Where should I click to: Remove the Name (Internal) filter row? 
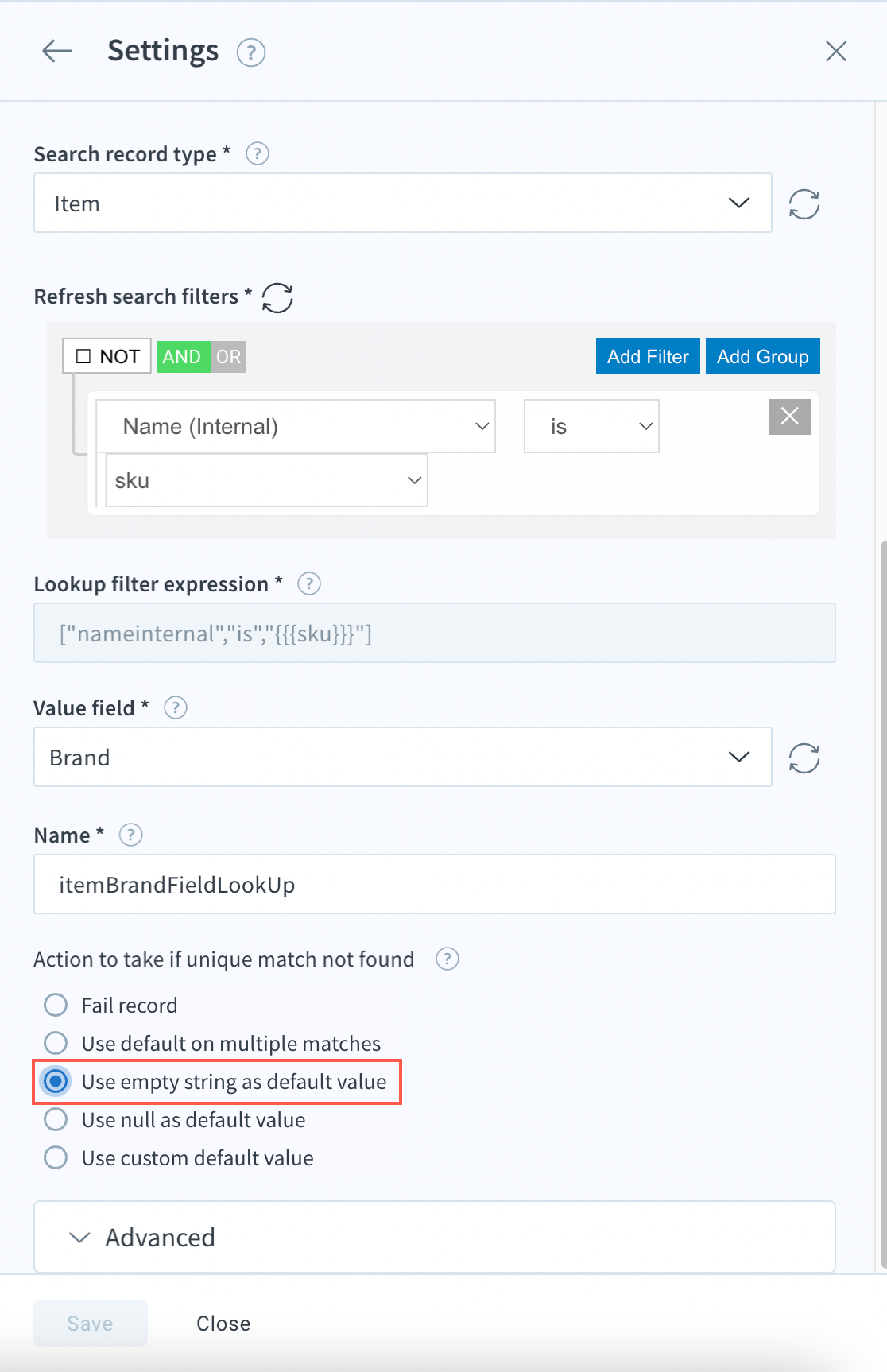(790, 417)
